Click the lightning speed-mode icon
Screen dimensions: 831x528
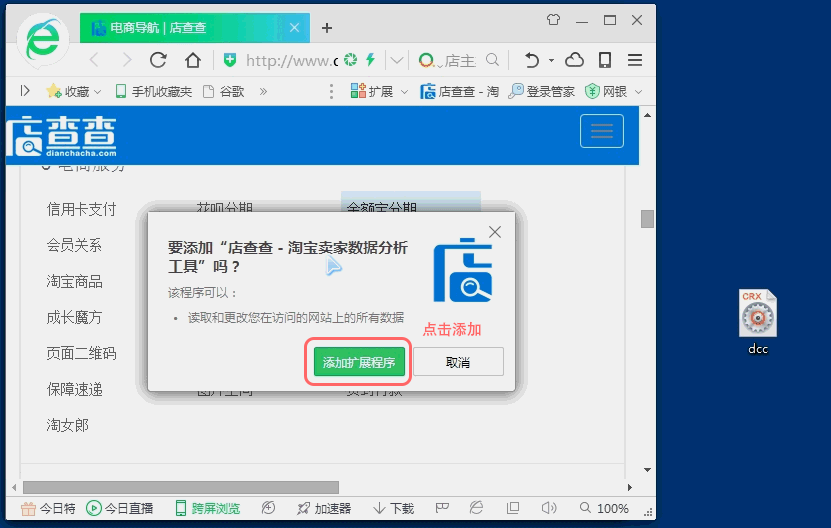[x=370, y=60]
